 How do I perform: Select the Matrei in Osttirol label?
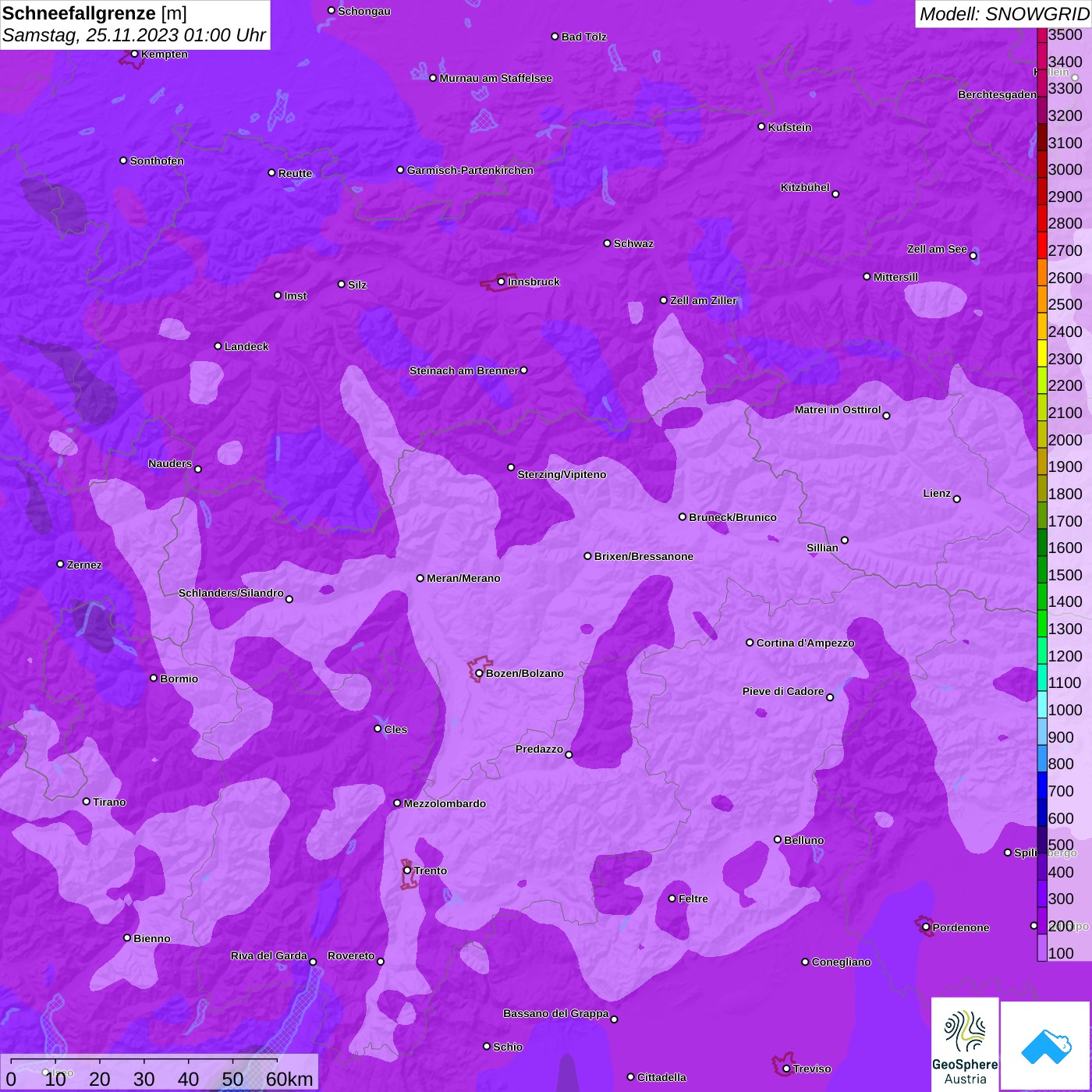pyautogui.click(x=838, y=409)
